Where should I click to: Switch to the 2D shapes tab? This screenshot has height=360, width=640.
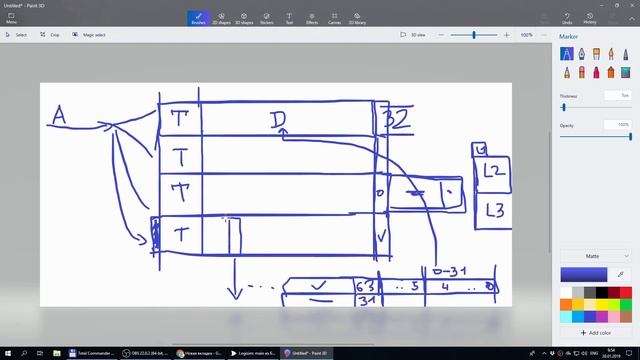click(221, 18)
